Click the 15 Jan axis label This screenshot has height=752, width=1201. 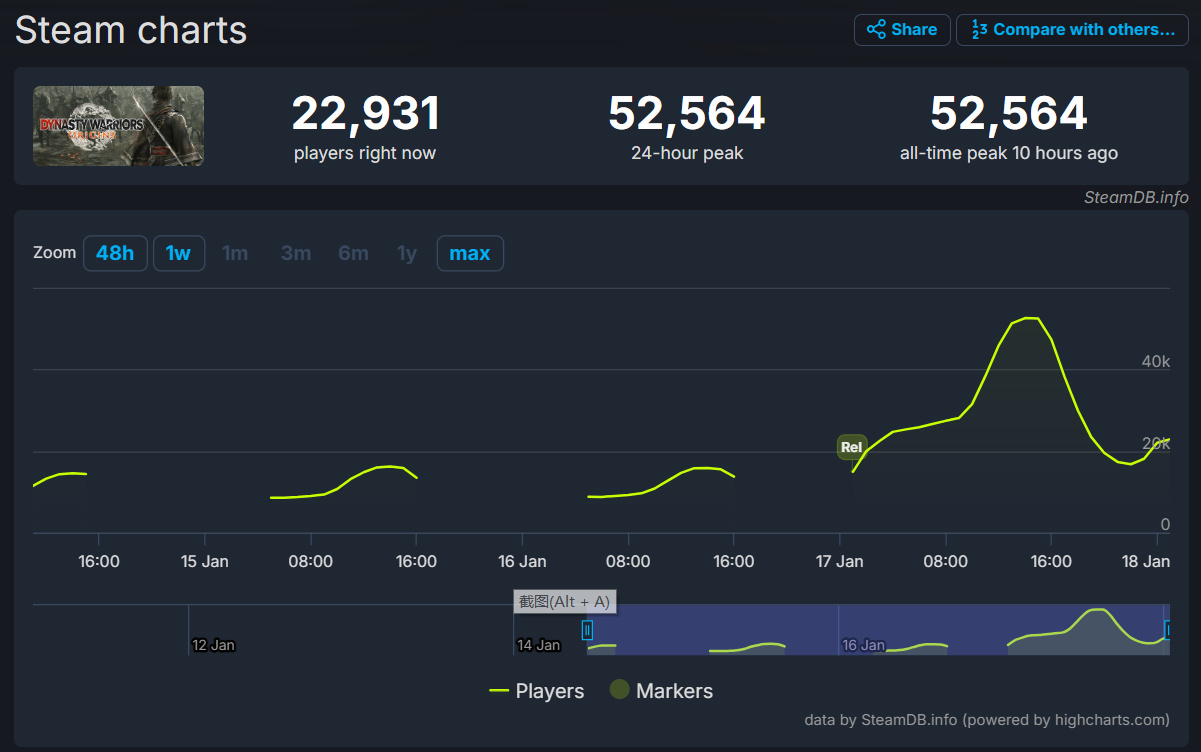(x=204, y=561)
